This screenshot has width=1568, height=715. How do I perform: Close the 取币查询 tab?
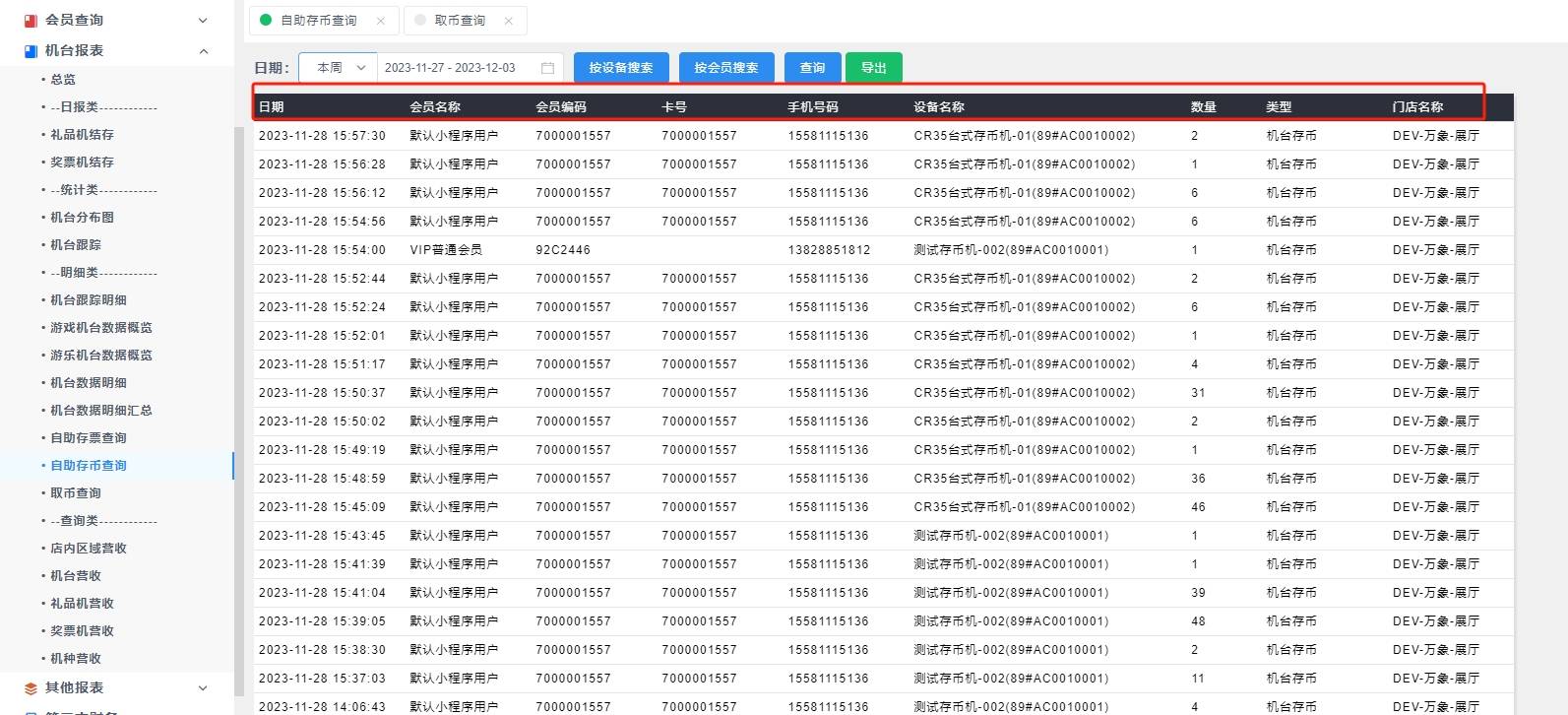(508, 21)
